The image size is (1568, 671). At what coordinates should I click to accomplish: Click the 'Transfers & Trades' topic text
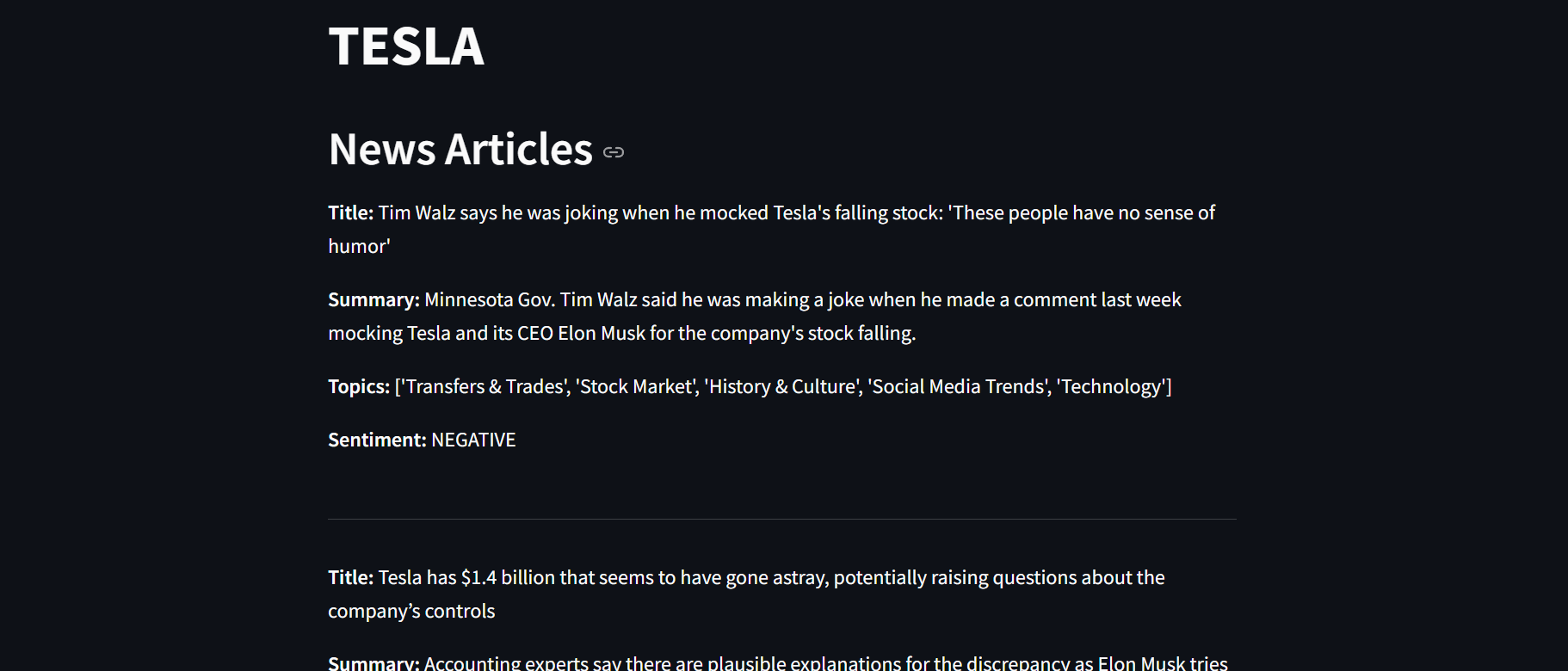485,387
